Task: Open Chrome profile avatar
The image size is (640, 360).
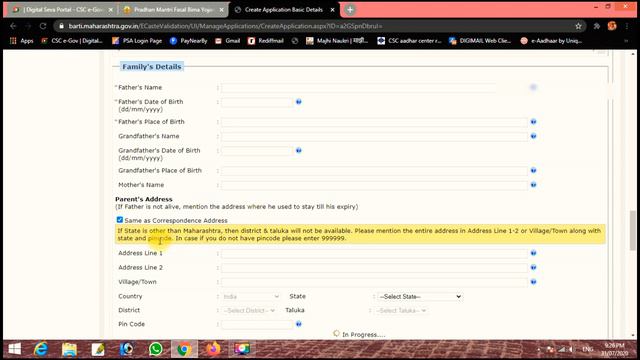Action: tap(612, 26)
